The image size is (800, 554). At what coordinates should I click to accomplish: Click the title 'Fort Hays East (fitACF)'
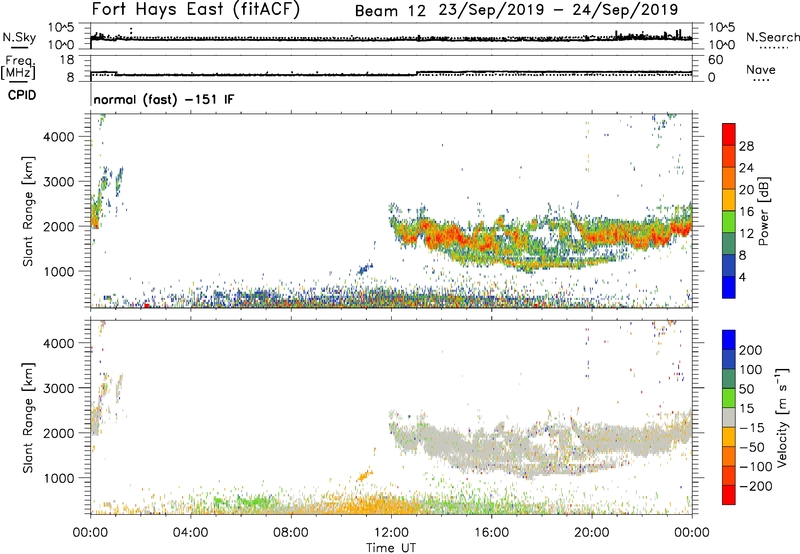[196, 10]
